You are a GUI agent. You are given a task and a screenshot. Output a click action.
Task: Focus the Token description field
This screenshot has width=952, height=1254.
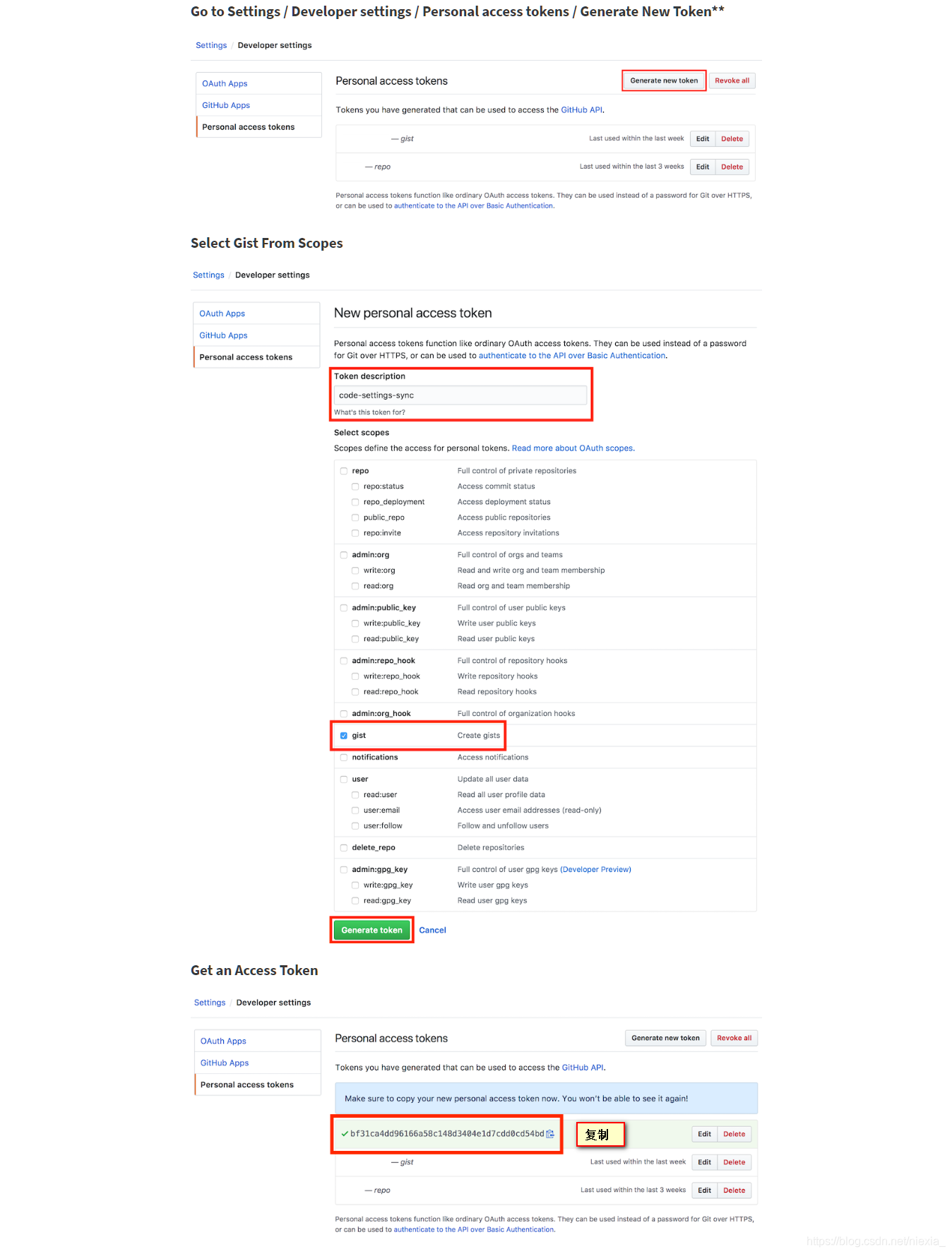pyautogui.click(x=460, y=395)
